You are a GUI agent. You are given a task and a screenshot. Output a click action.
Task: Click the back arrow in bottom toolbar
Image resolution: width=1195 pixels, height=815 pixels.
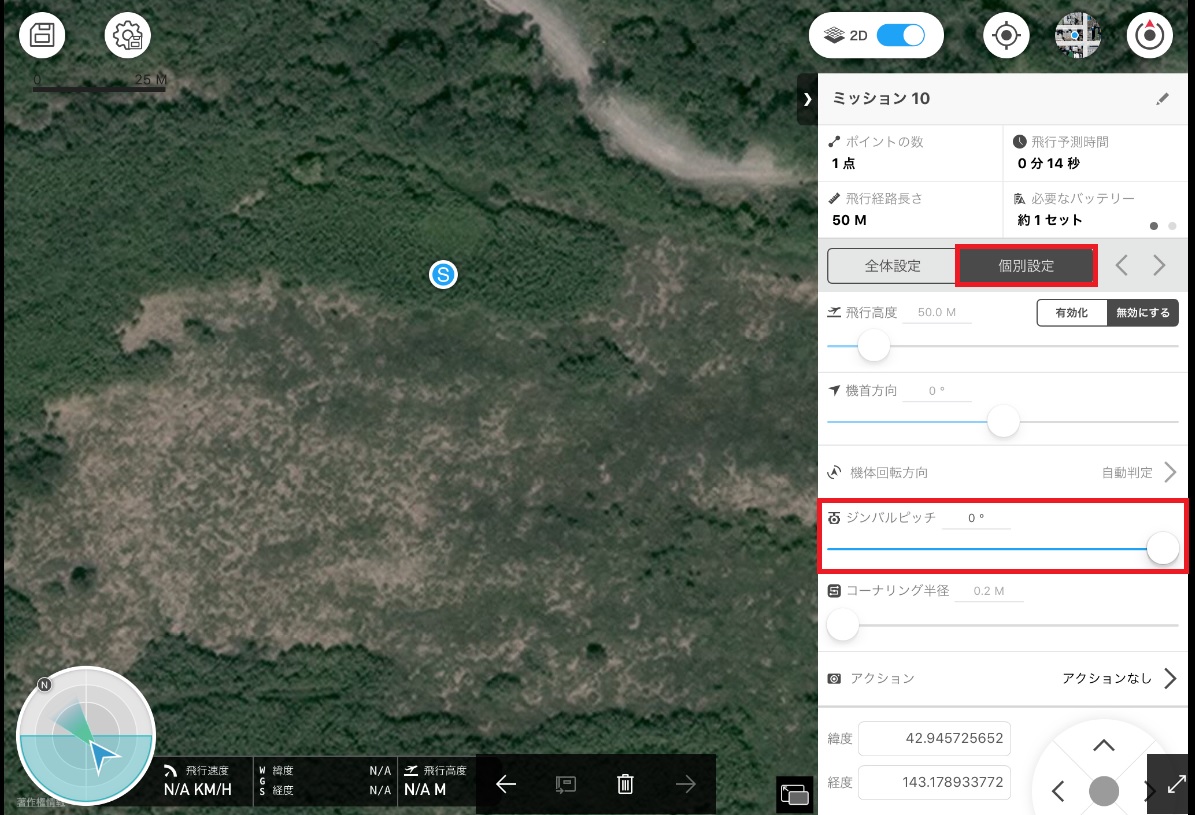coord(506,784)
